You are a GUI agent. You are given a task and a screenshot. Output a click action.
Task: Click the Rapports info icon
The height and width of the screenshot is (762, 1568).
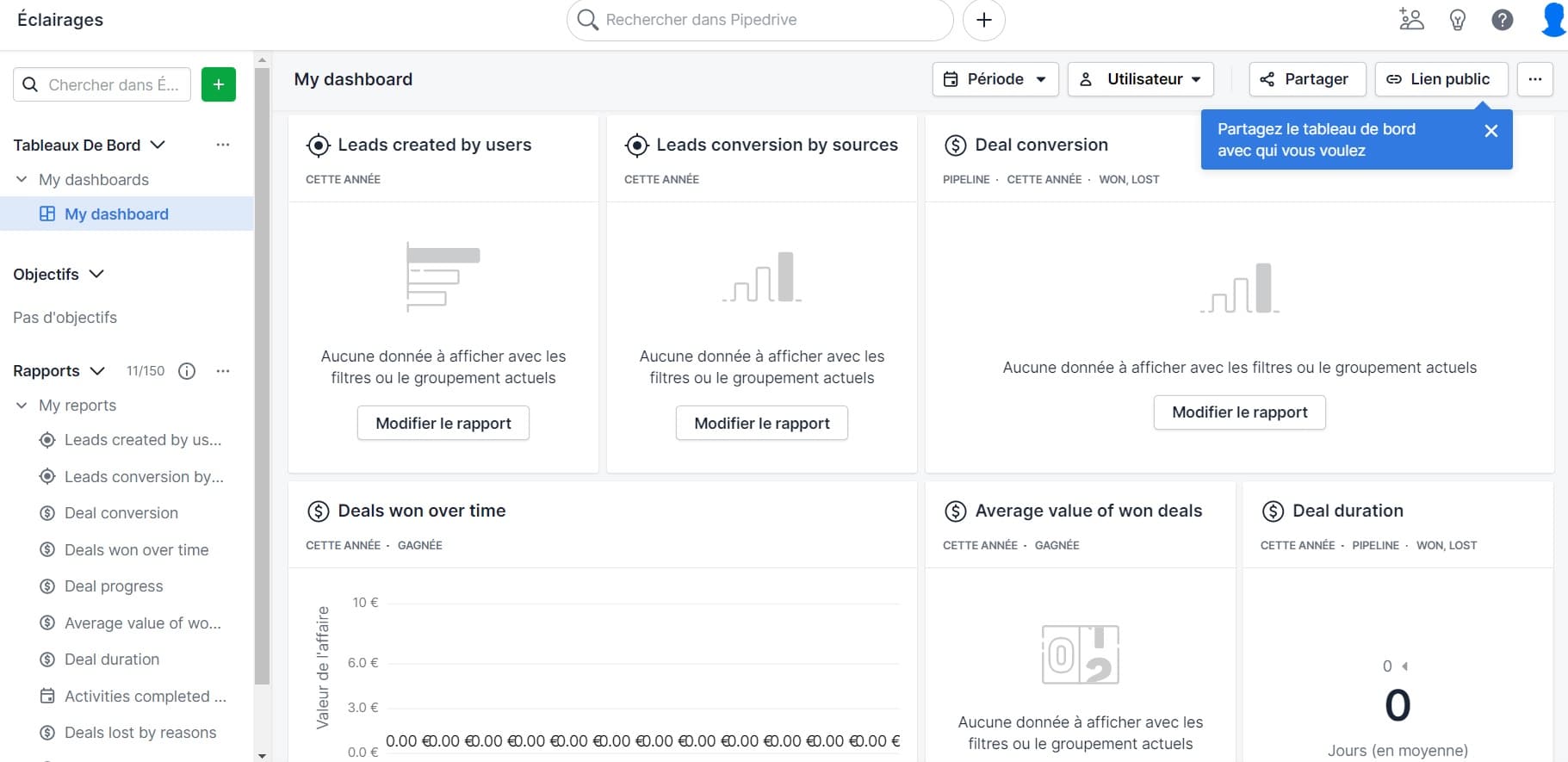pyautogui.click(x=187, y=371)
